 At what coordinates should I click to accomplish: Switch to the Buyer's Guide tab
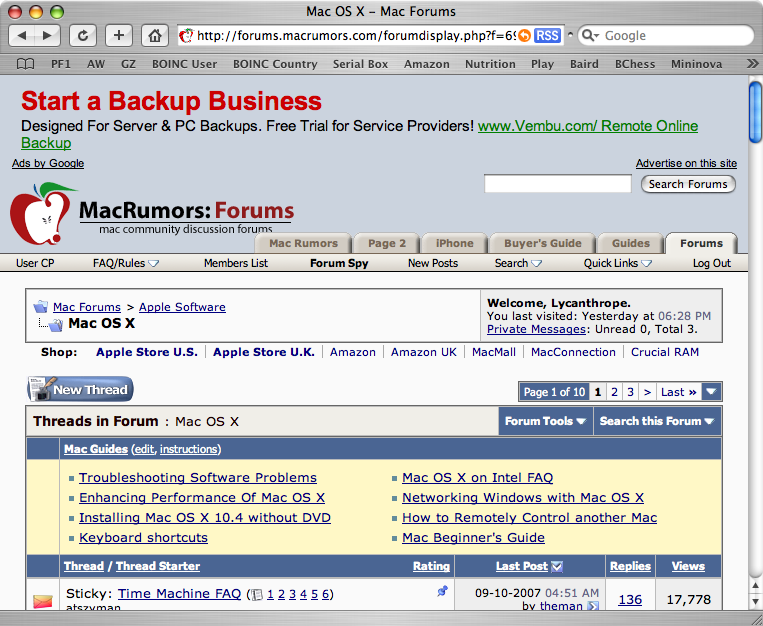click(x=543, y=243)
